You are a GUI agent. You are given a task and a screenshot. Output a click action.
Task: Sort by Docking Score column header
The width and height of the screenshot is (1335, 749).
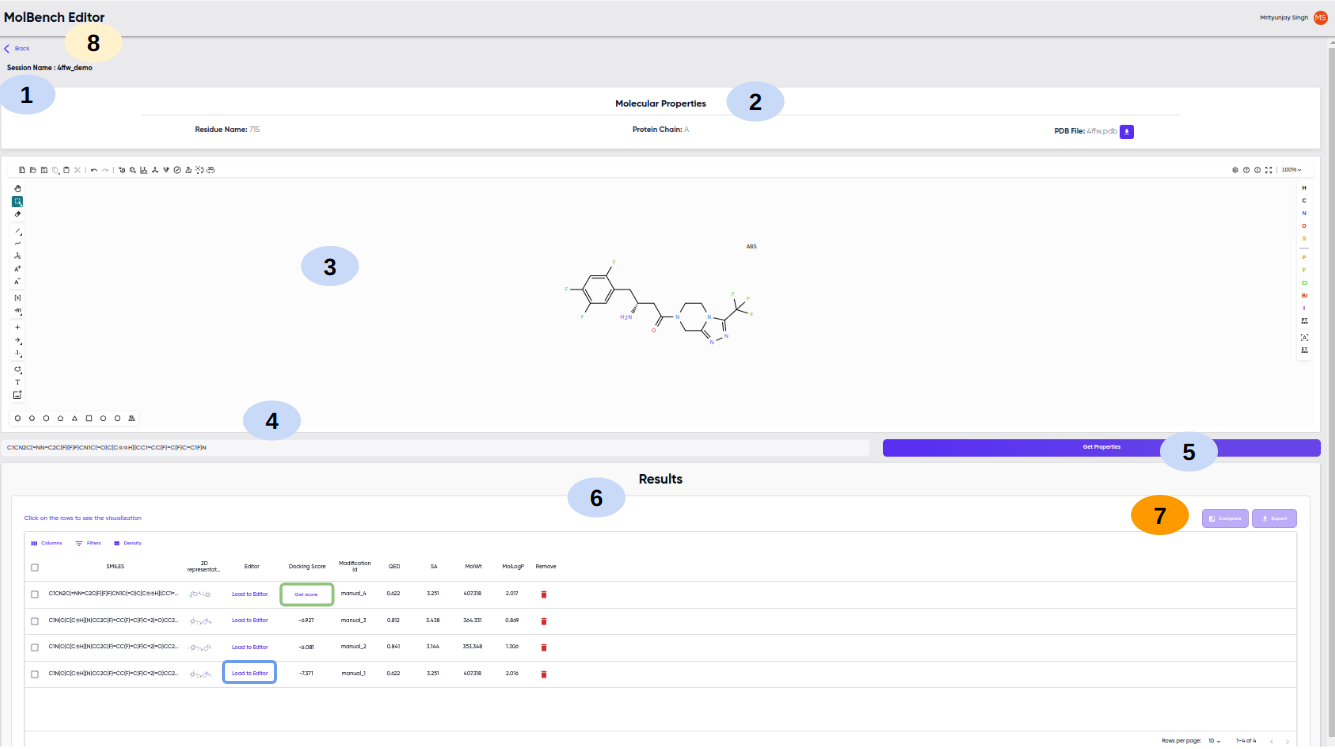[x=307, y=567]
